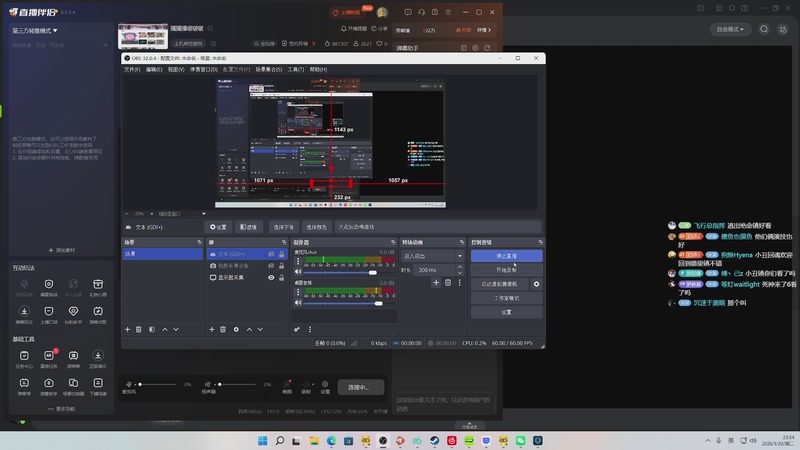800x450 pixels.
Task: Toggle visibility of the 文本 (GDI+) source
Action: coord(271,254)
